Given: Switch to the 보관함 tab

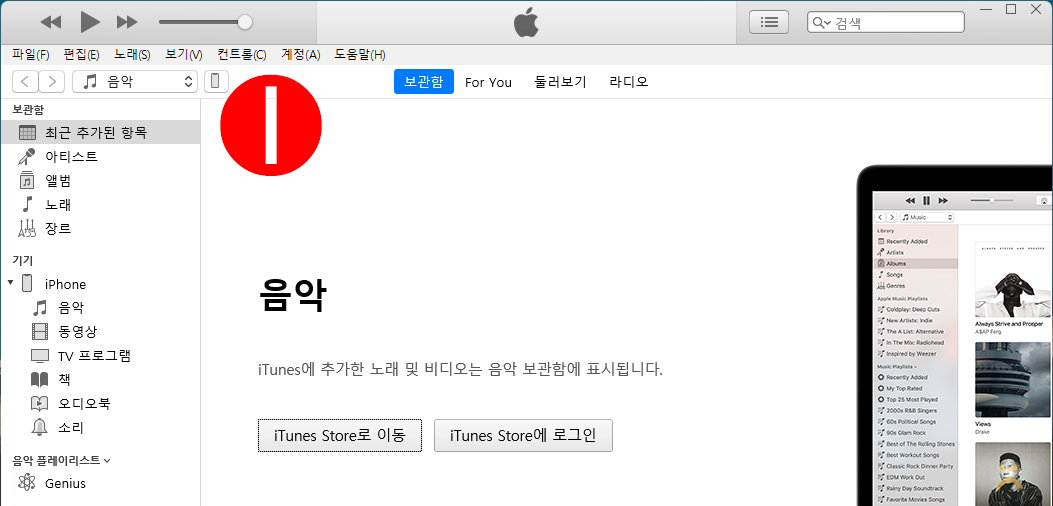Looking at the screenshot, I should pyautogui.click(x=424, y=82).
